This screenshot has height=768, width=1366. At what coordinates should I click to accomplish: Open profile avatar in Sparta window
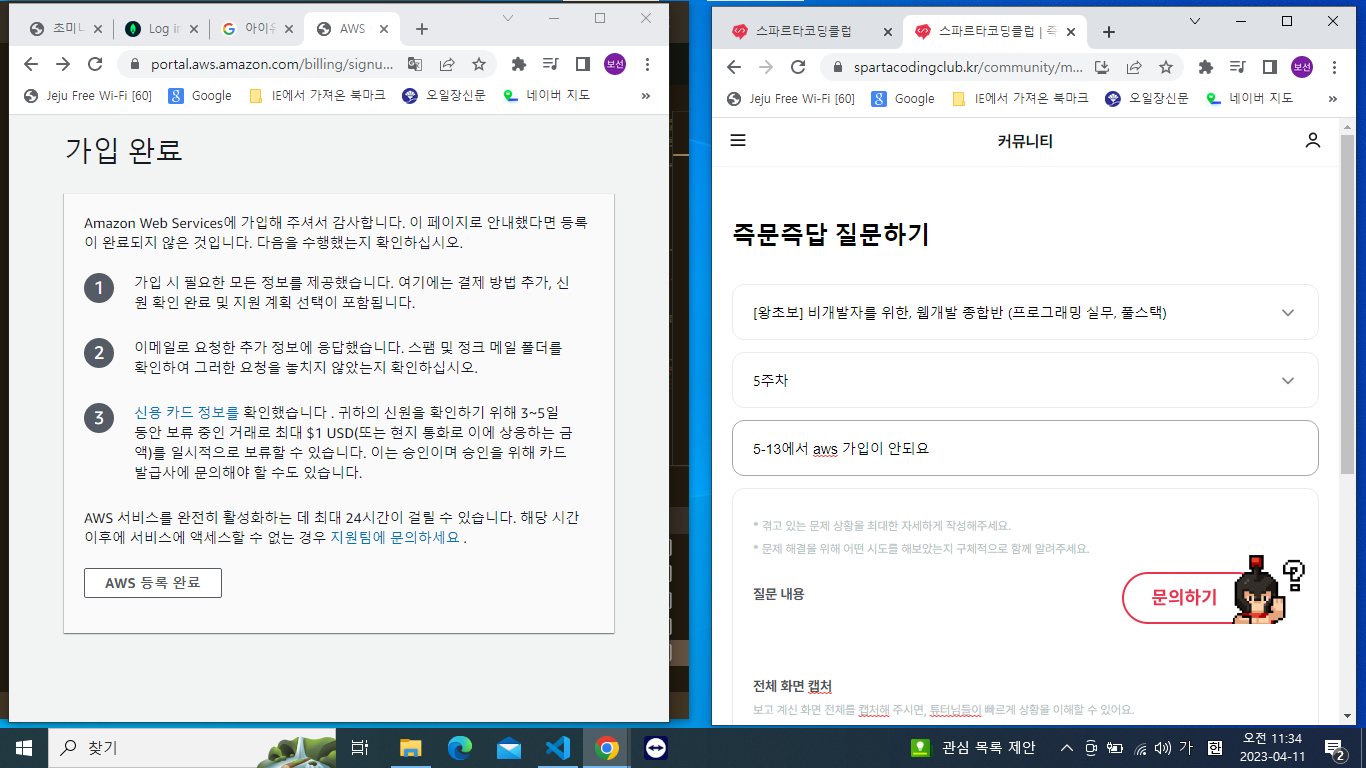click(x=1301, y=67)
